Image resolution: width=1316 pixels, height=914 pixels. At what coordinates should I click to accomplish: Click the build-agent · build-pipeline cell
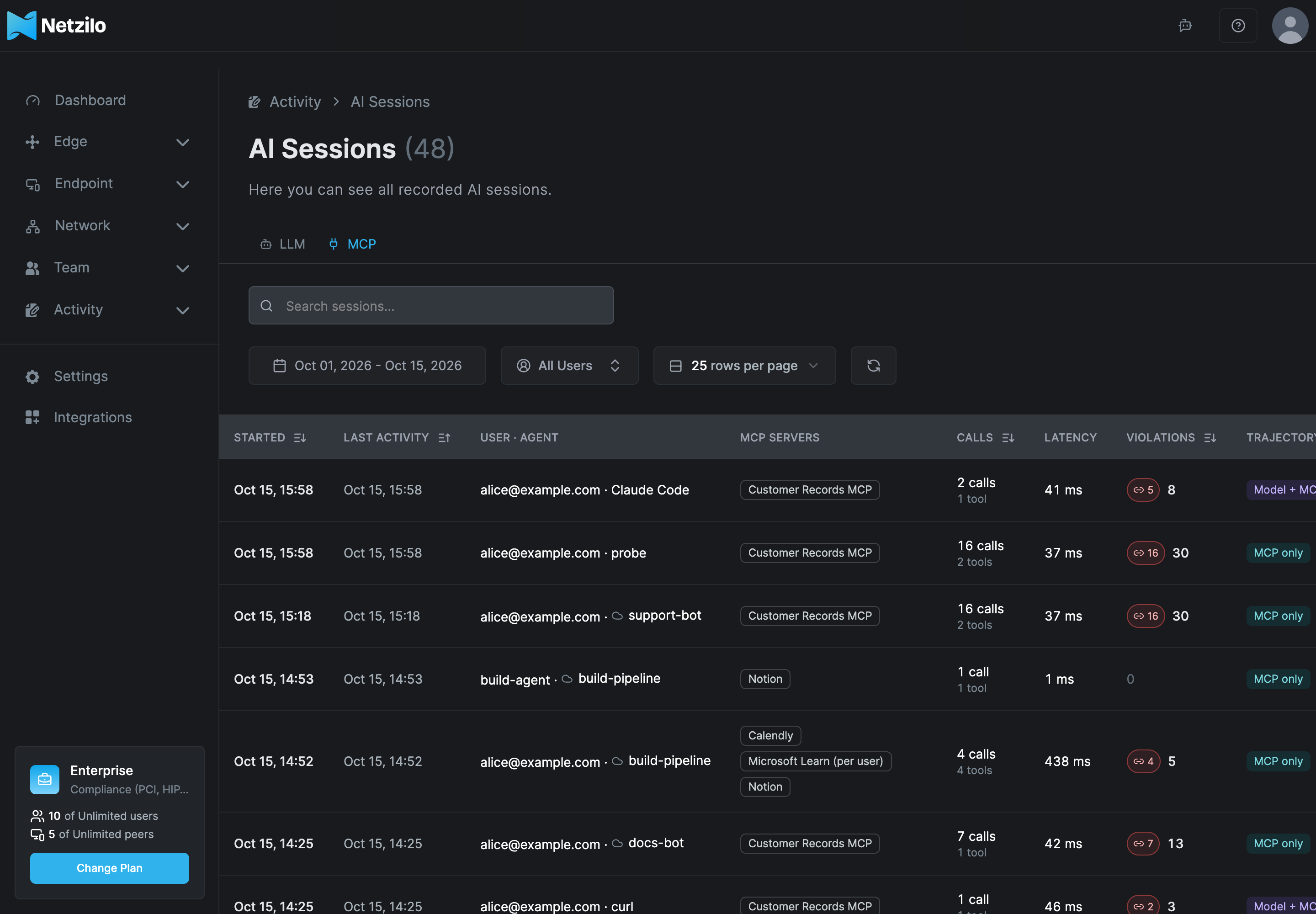(x=570, y=679)
